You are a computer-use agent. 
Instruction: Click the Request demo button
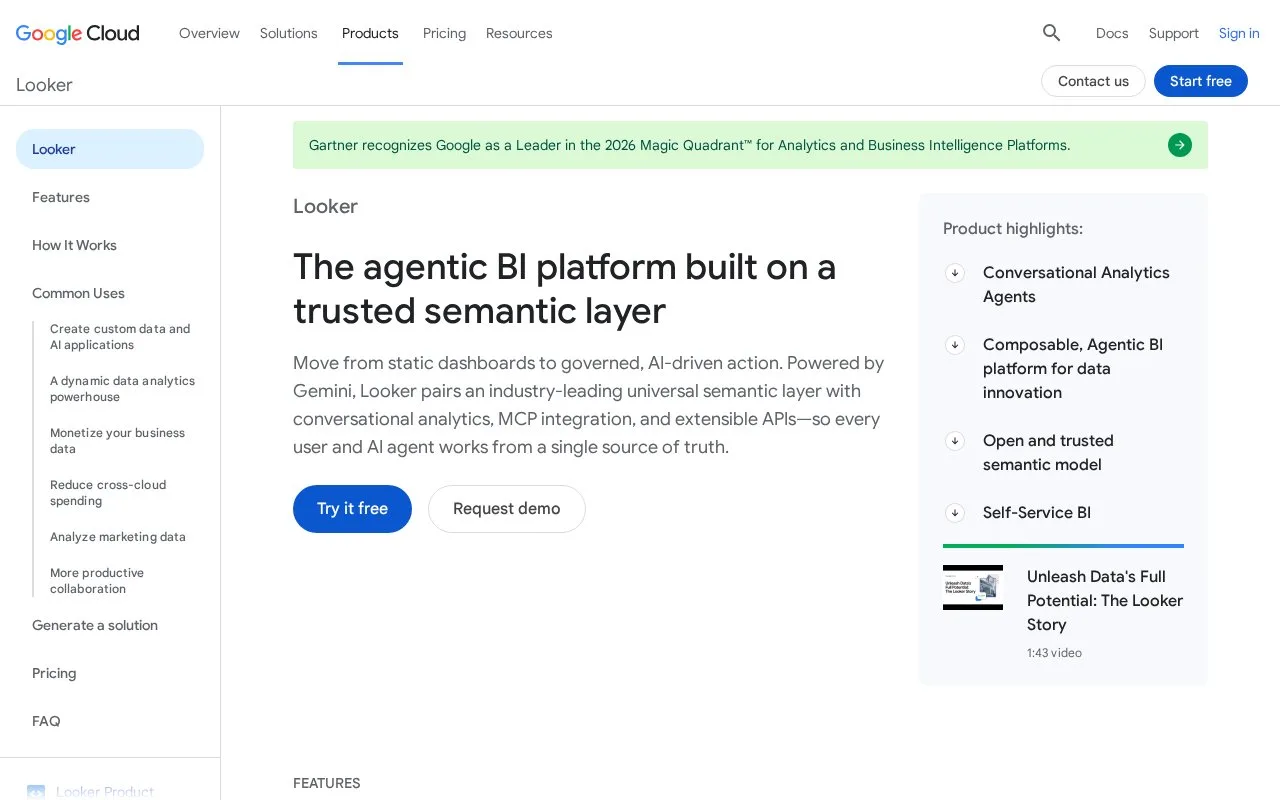[x=507, y=509]
